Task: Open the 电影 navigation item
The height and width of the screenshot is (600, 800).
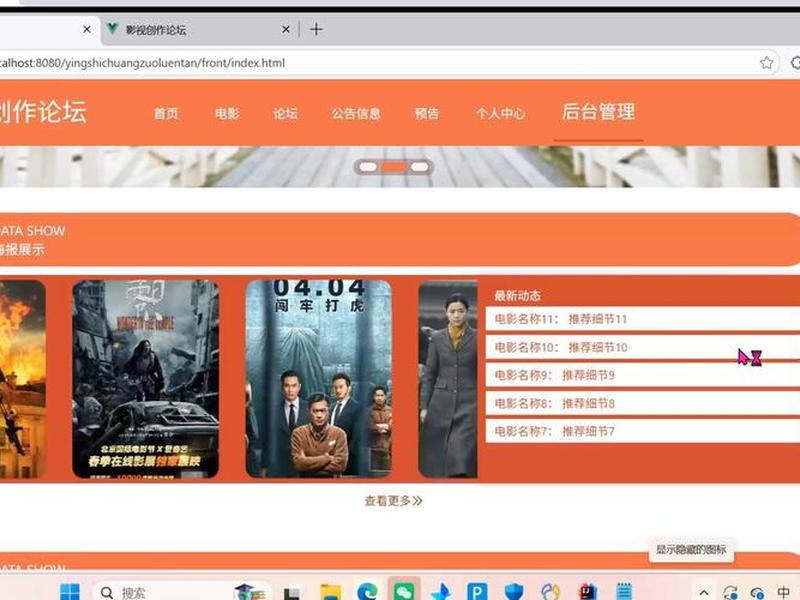Action: [x=227, y=113]
